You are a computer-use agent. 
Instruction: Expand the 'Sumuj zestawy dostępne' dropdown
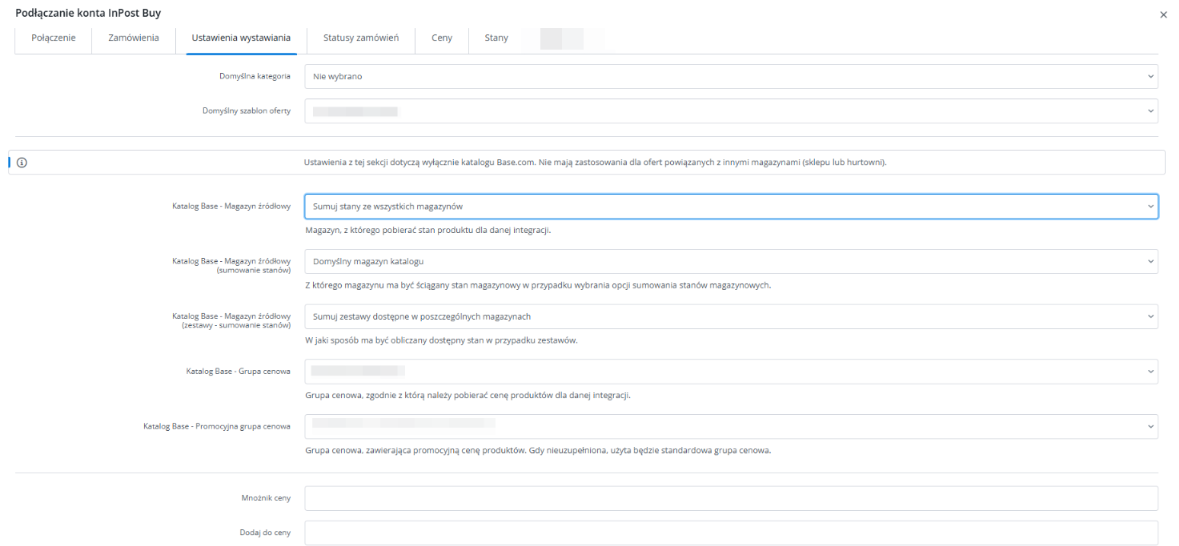[730, 316]
